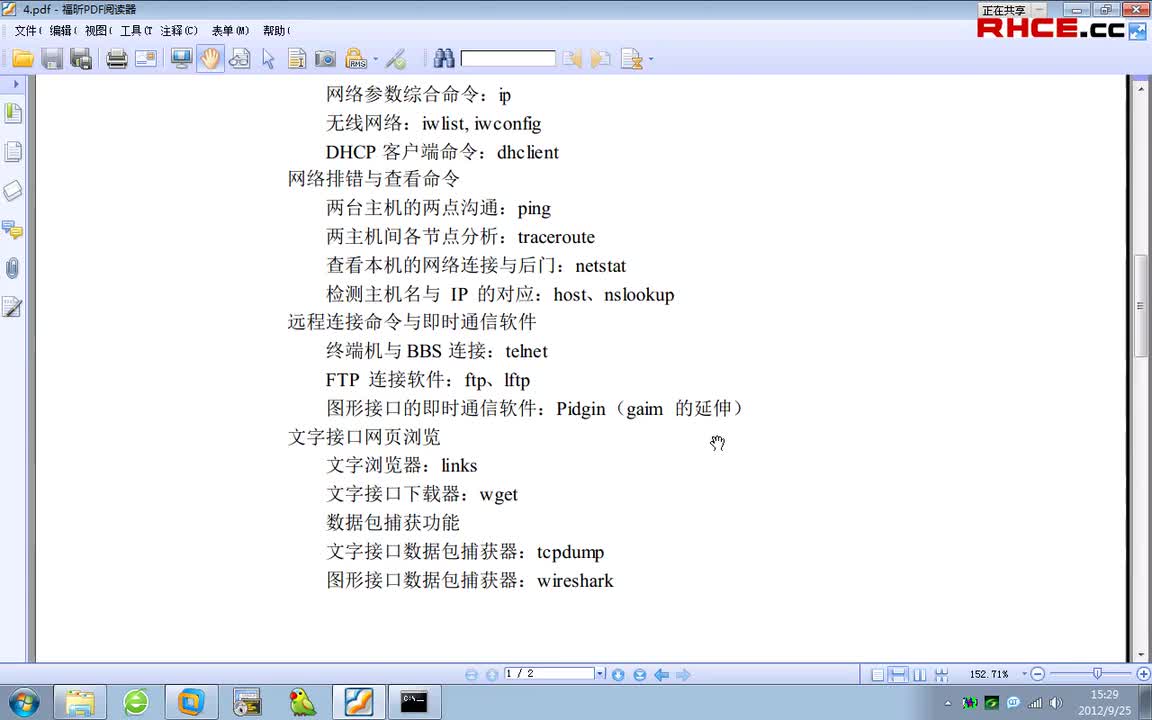Open the 注释 menu
1152x720 pixels.
click(x=179, y=30)
